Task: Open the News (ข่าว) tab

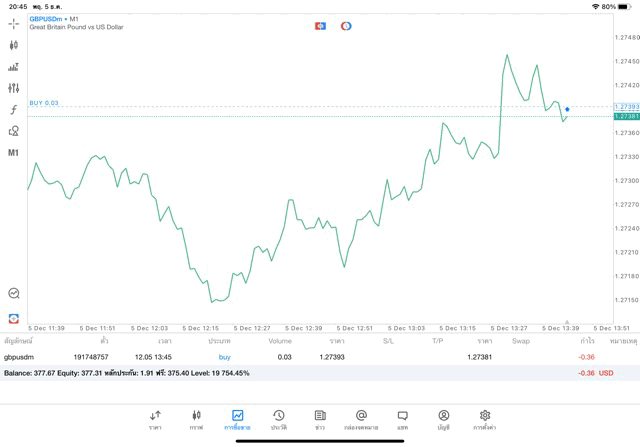Action: 319,418
